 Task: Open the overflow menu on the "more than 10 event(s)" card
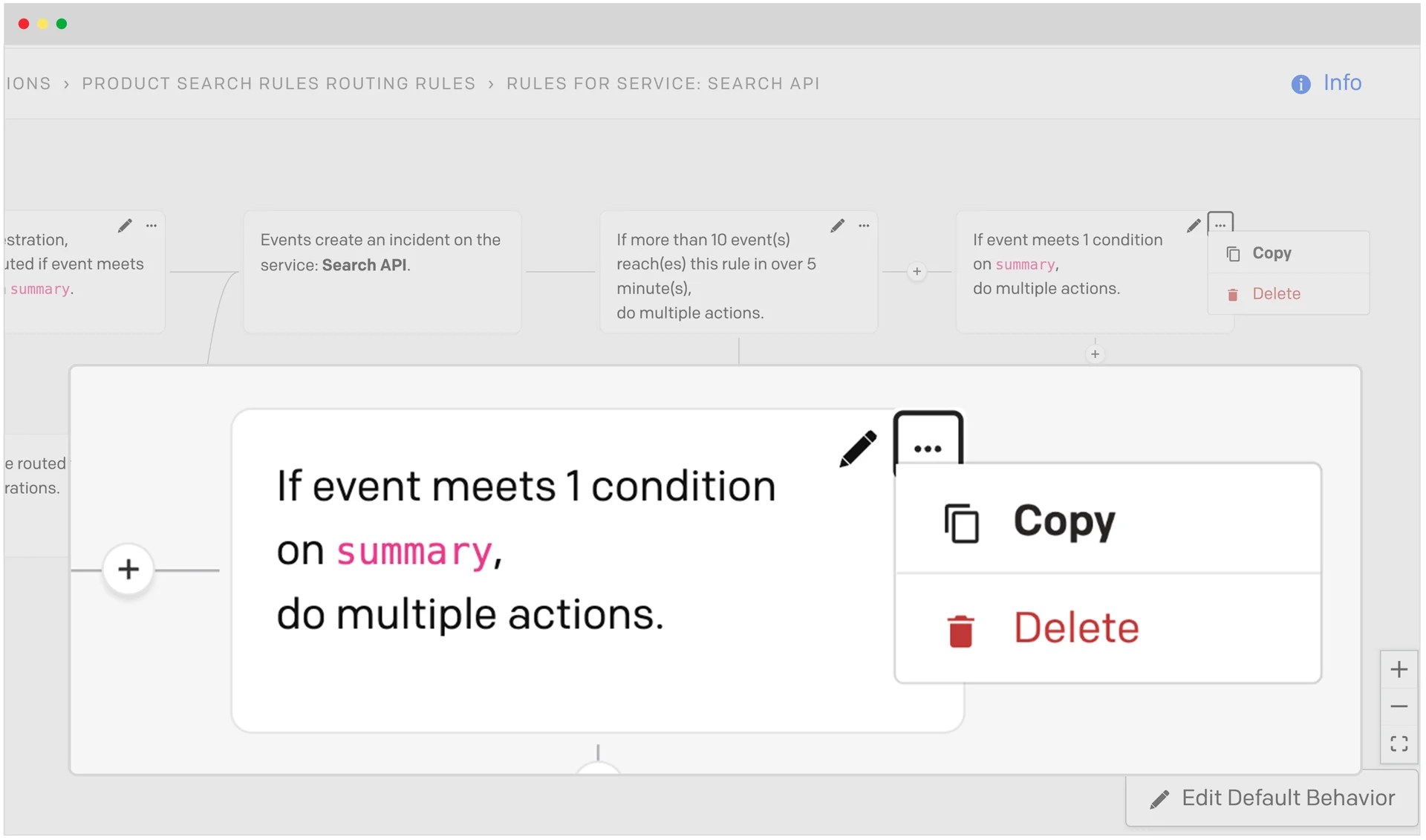[x=864, y=225]
